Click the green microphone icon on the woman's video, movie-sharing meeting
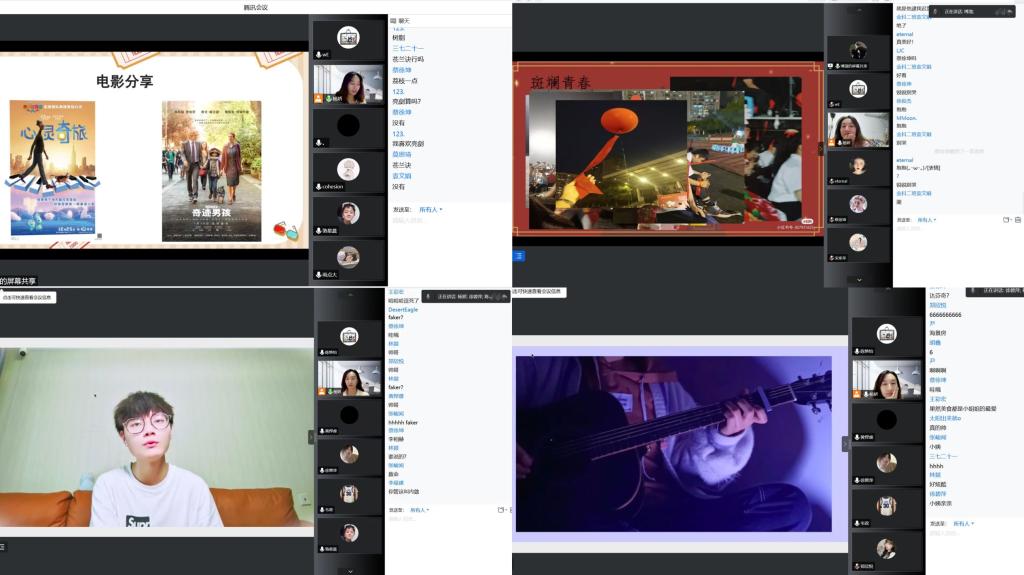This screenshot has width=1024, height=575. click(x=328, y=99)
